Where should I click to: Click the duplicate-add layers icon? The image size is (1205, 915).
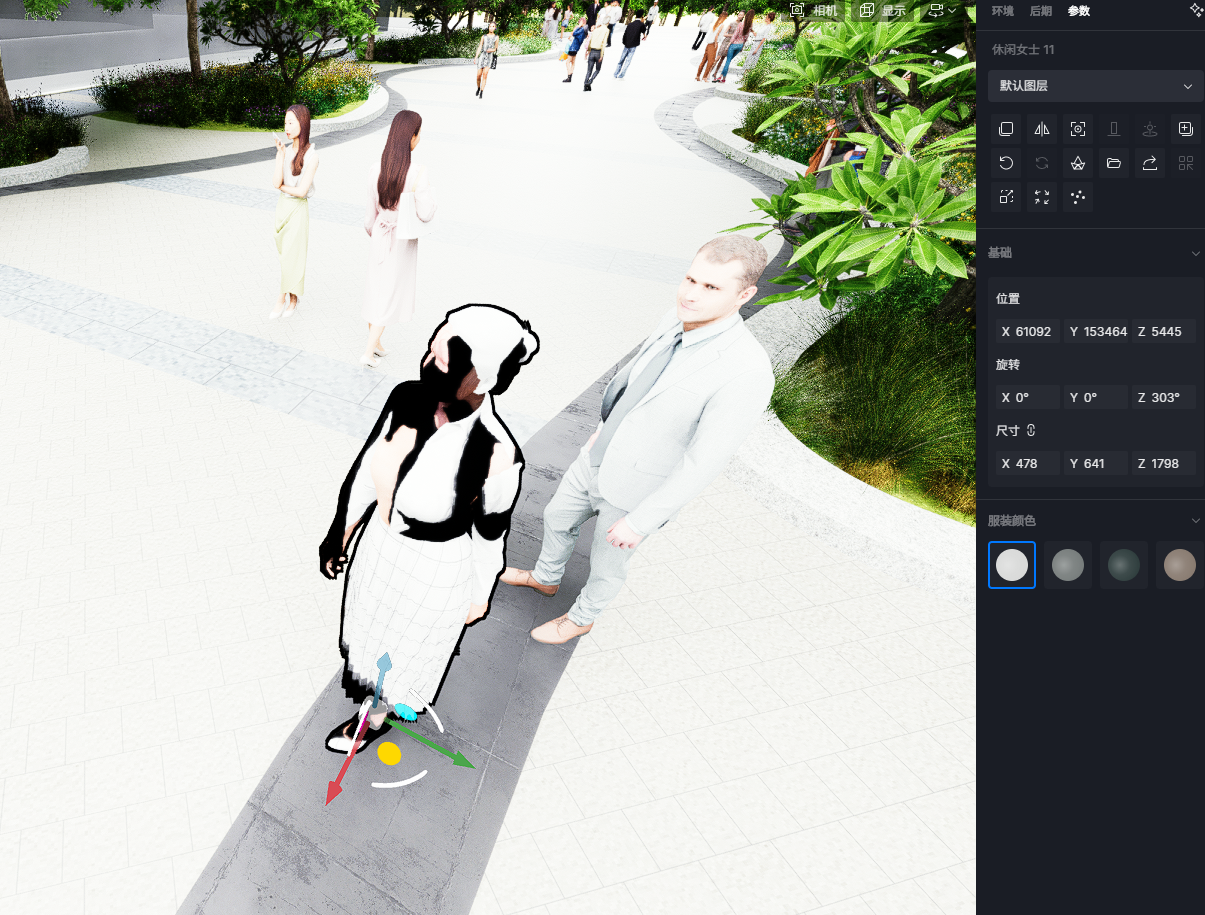[1185, 129]
